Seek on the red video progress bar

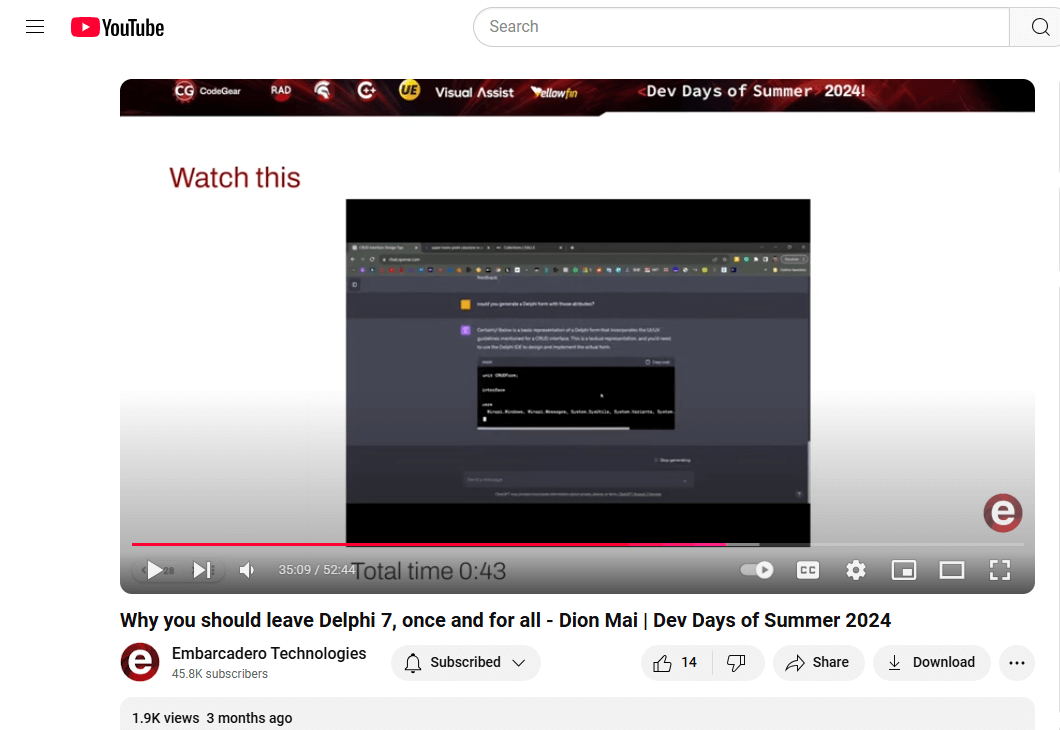578,544
